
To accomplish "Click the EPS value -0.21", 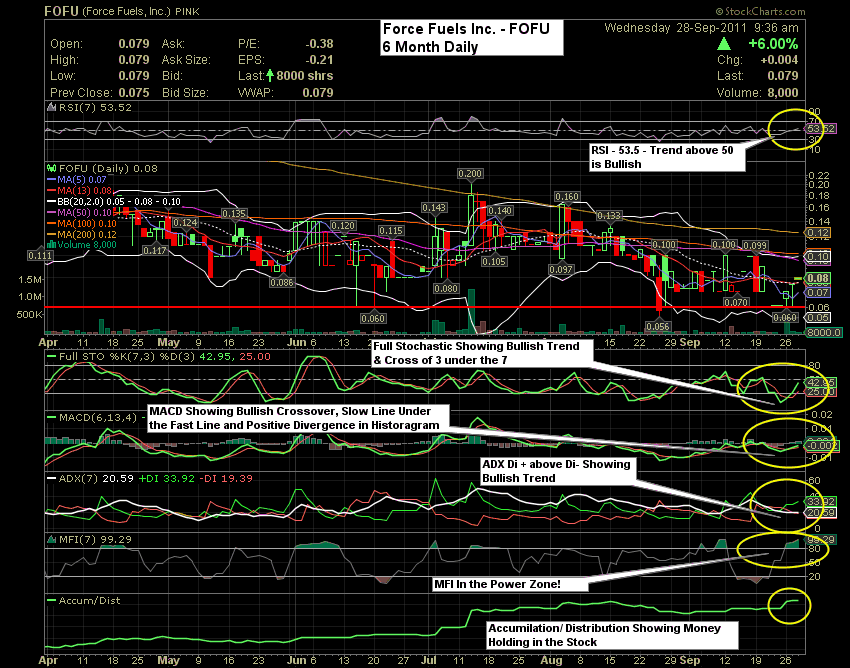I will 319,60.
